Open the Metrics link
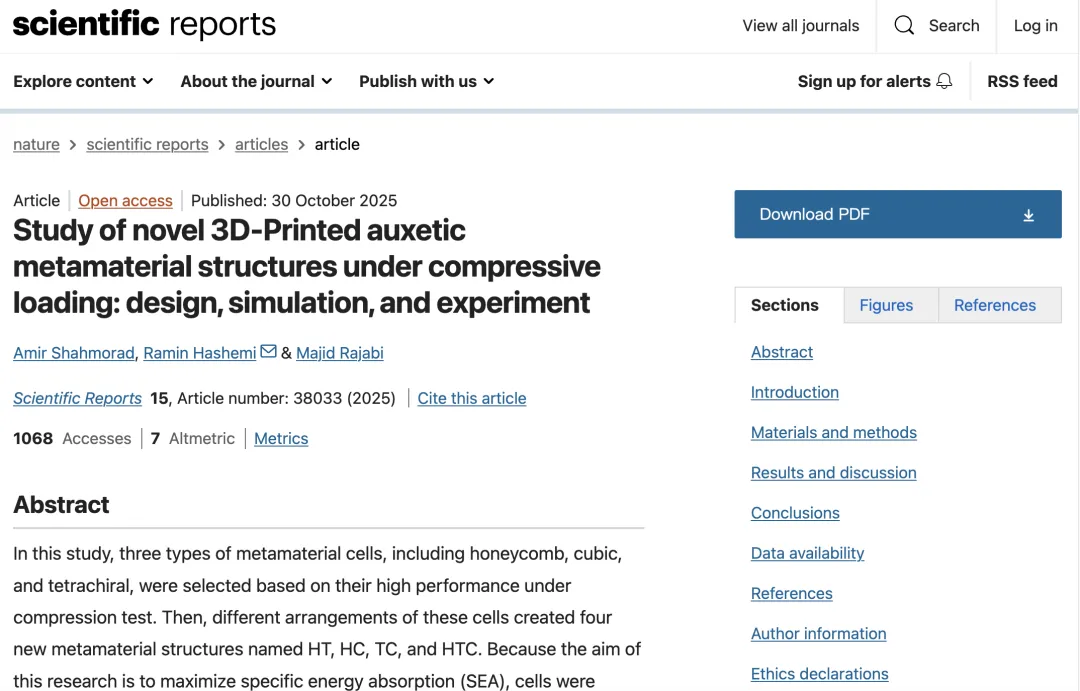 (281, 438)
